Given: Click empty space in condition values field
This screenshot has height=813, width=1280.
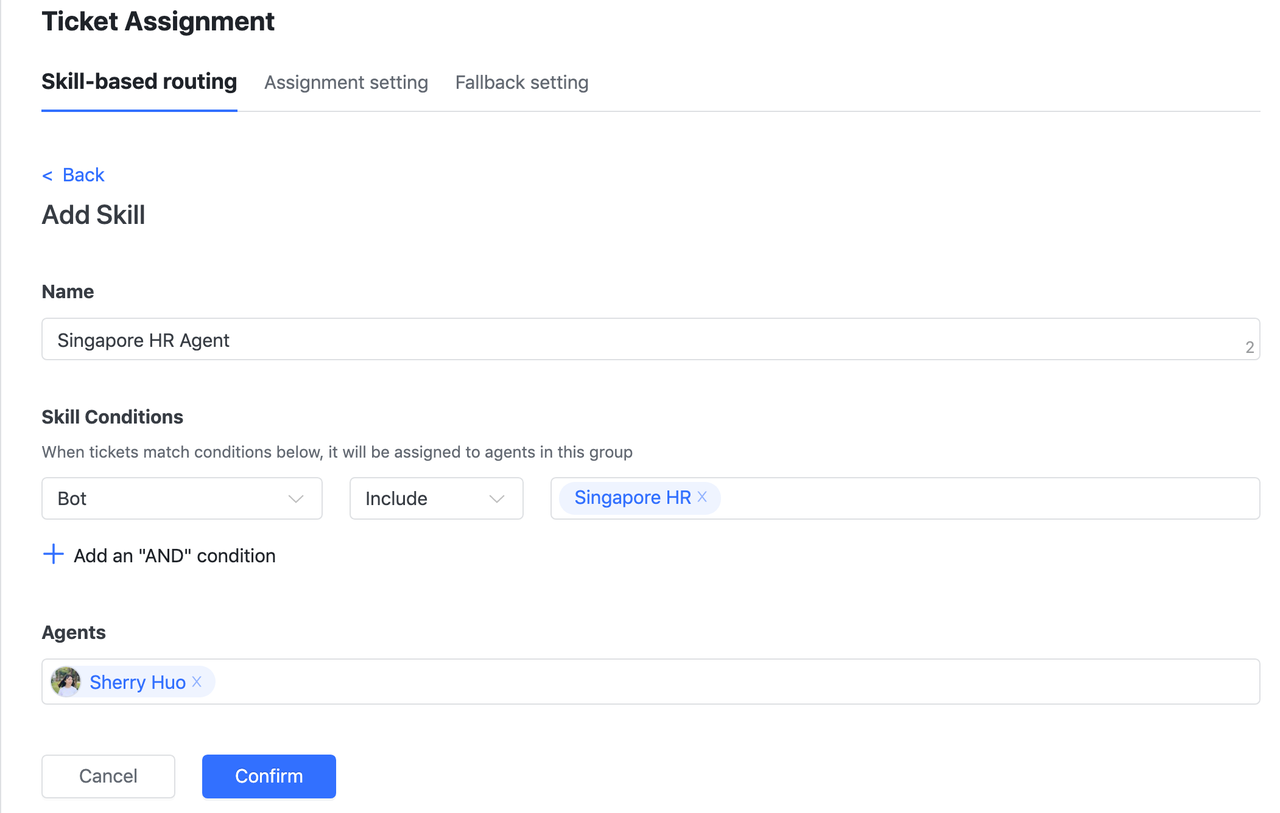Looking at the screenshot, I should click(x=980, y=499).
